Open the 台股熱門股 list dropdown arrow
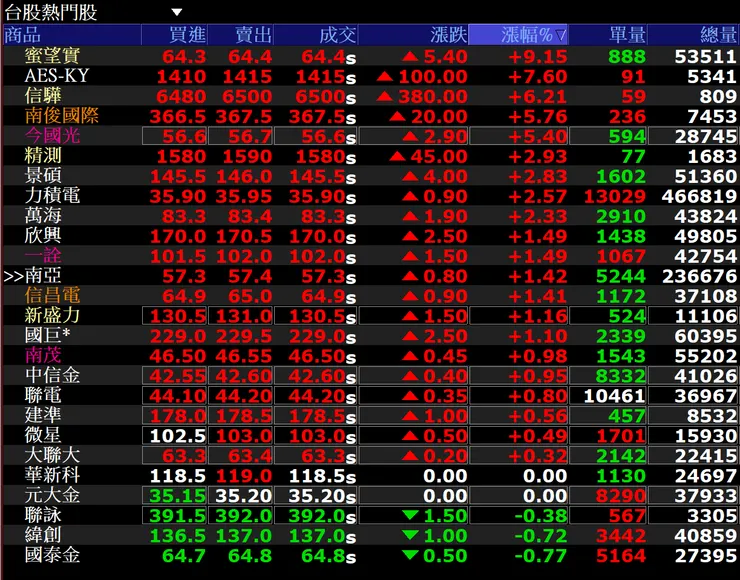740x580 pixels. [x=177, y=12]
